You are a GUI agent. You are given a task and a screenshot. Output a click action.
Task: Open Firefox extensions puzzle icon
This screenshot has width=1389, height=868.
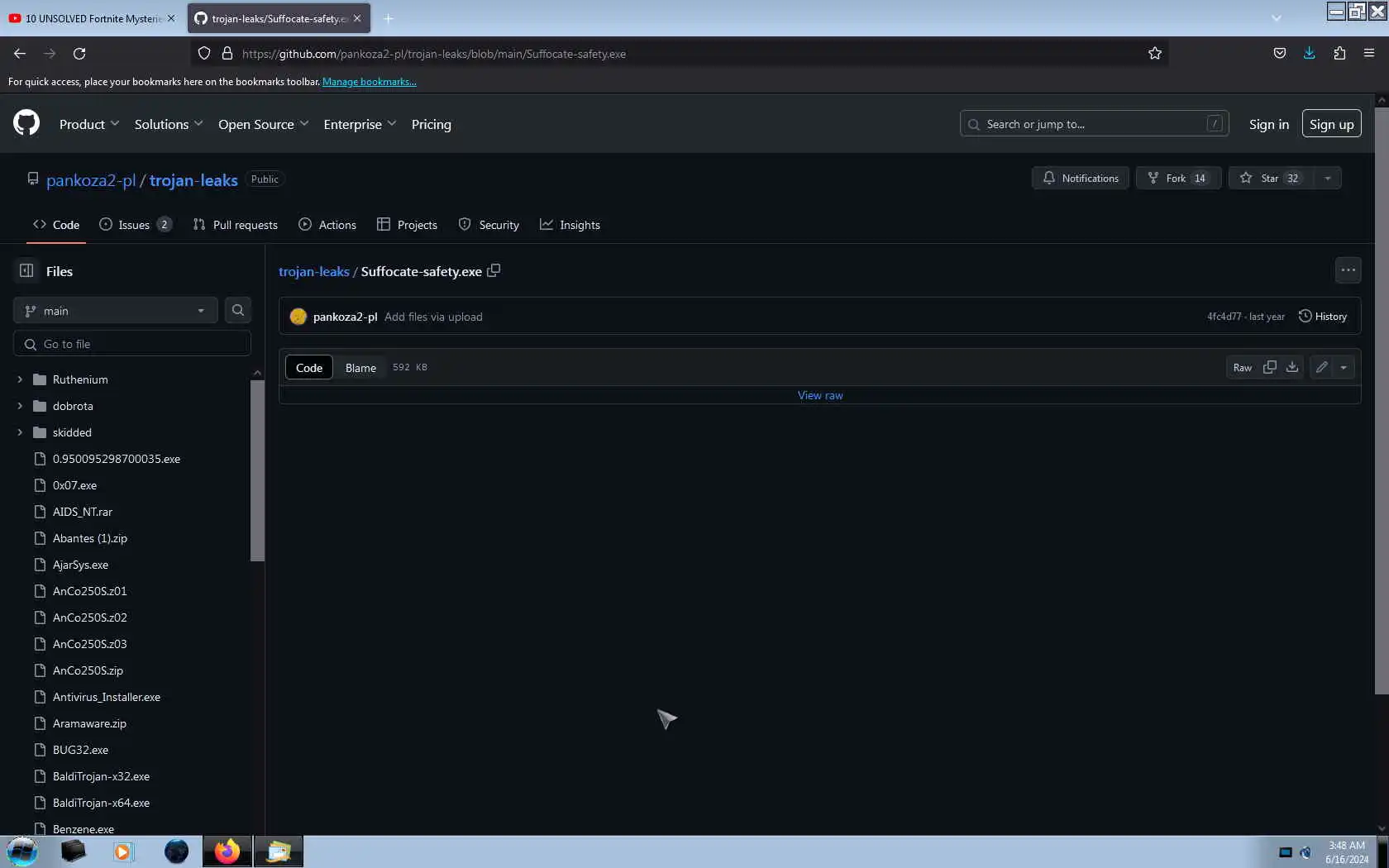click(1339, 53)
